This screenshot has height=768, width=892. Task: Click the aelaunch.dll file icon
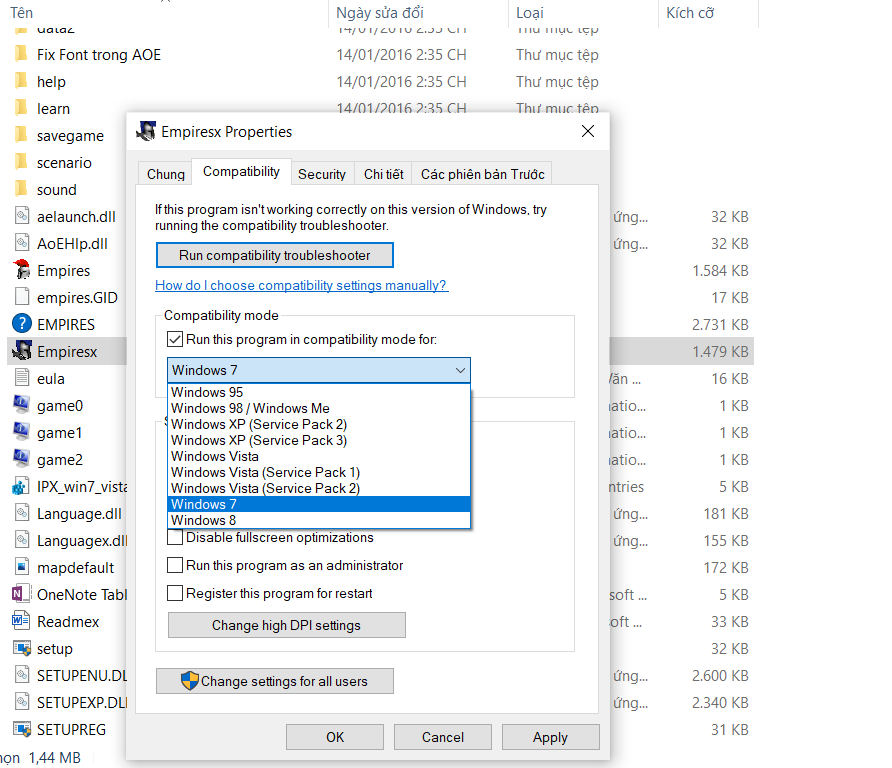[21, 216]
